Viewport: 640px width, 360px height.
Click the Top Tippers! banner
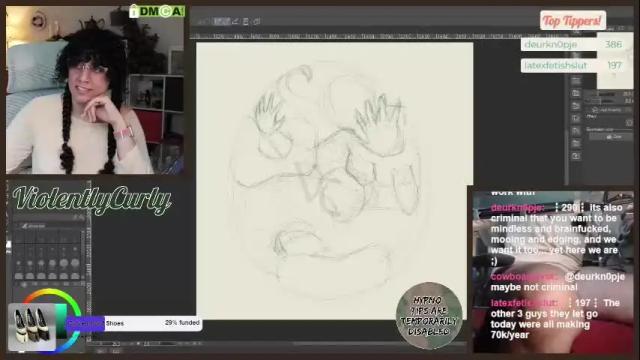pyautogui.click(x=573, y=20)
